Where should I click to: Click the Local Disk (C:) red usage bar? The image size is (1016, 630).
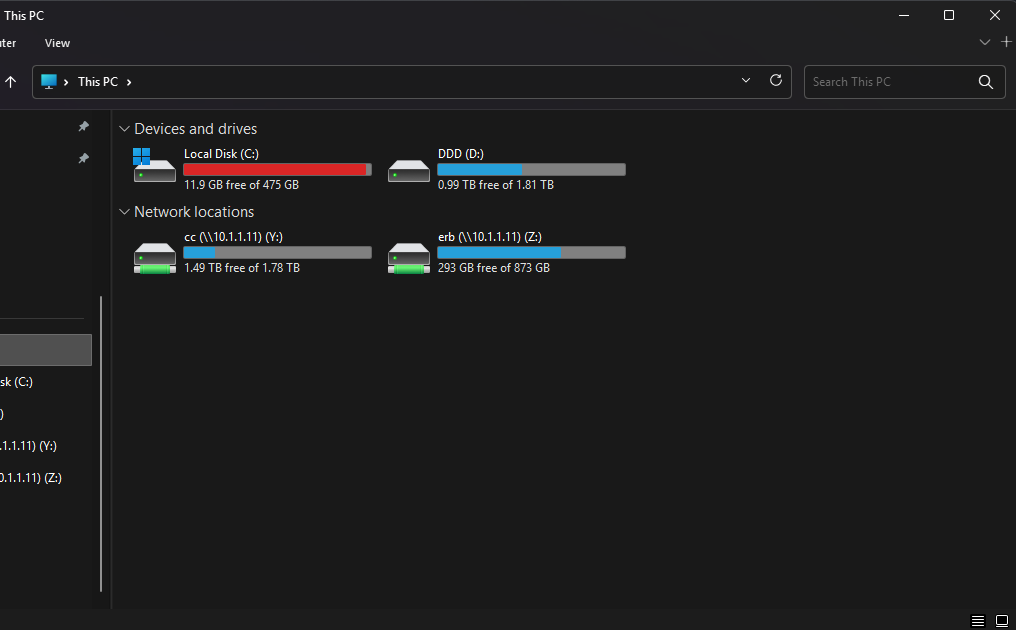[276, 170]
